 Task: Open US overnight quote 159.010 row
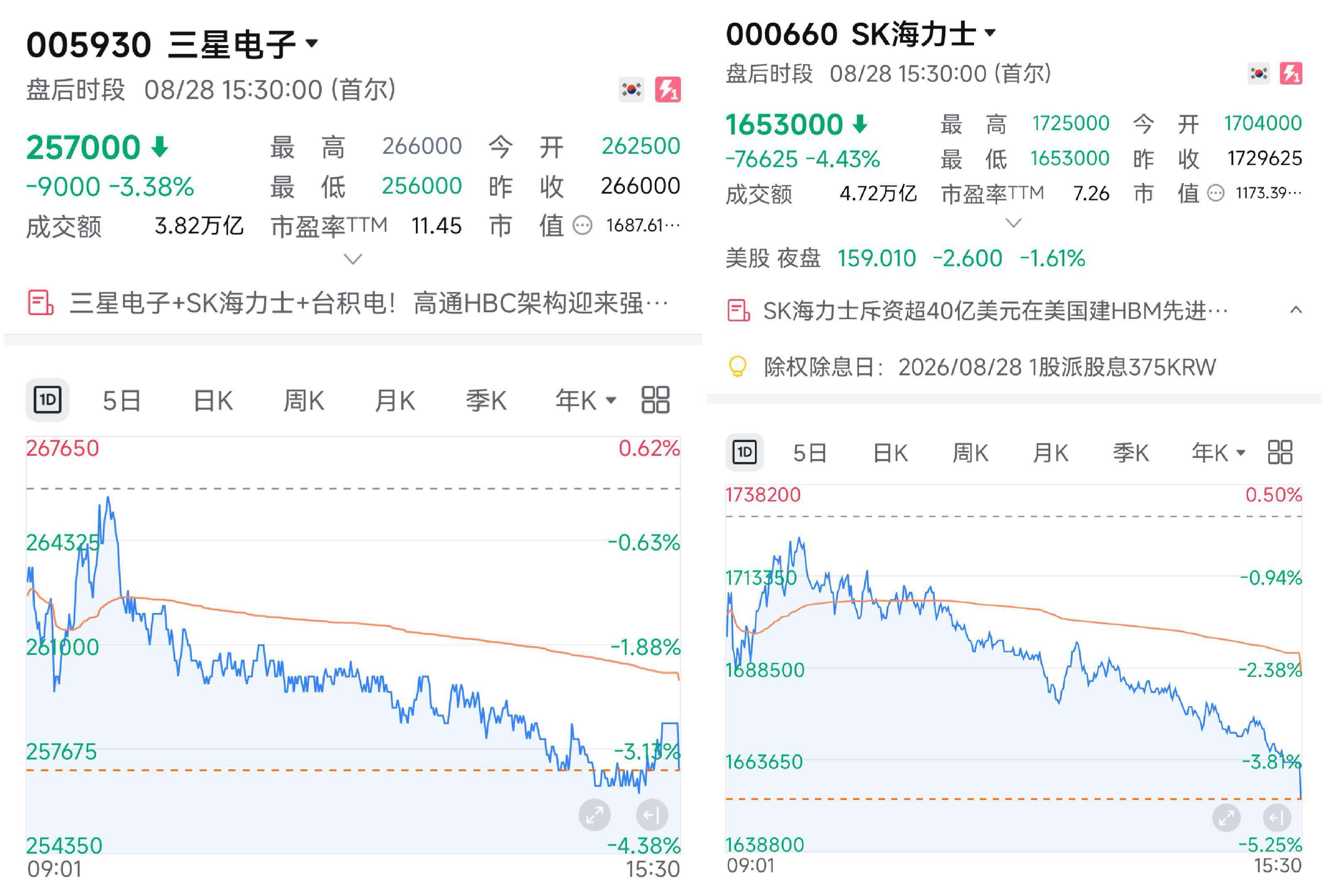coord(905,258)
